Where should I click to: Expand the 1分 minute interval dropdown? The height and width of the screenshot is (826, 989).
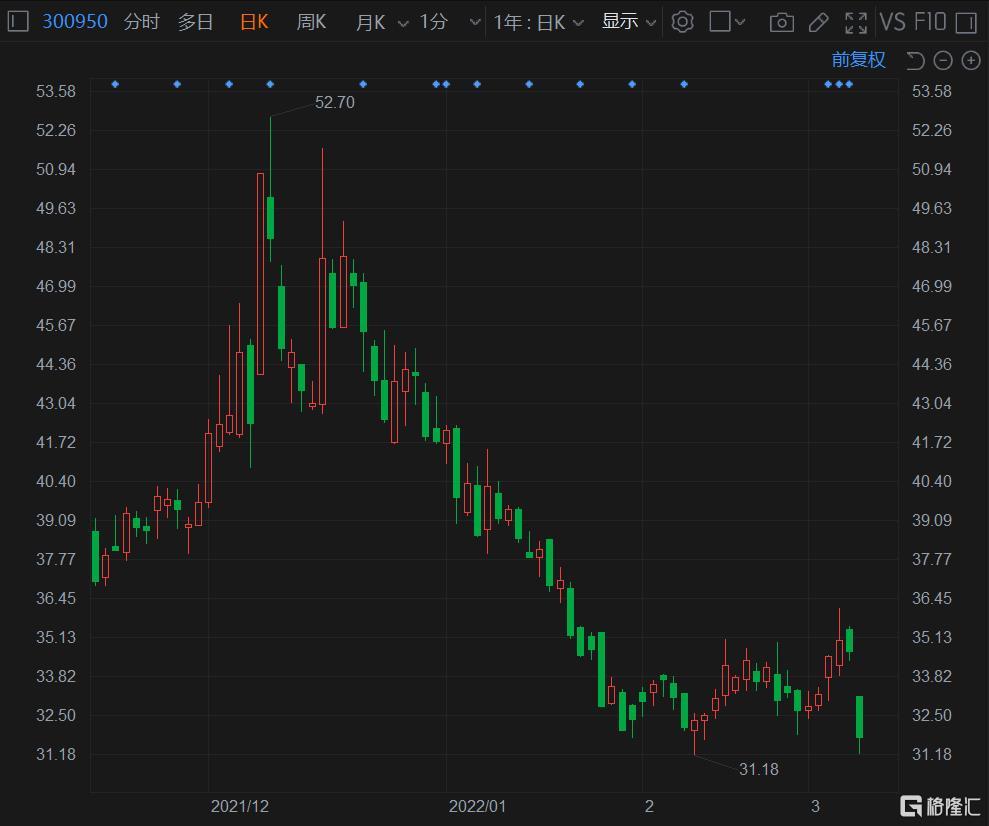(x=450, y=23)
